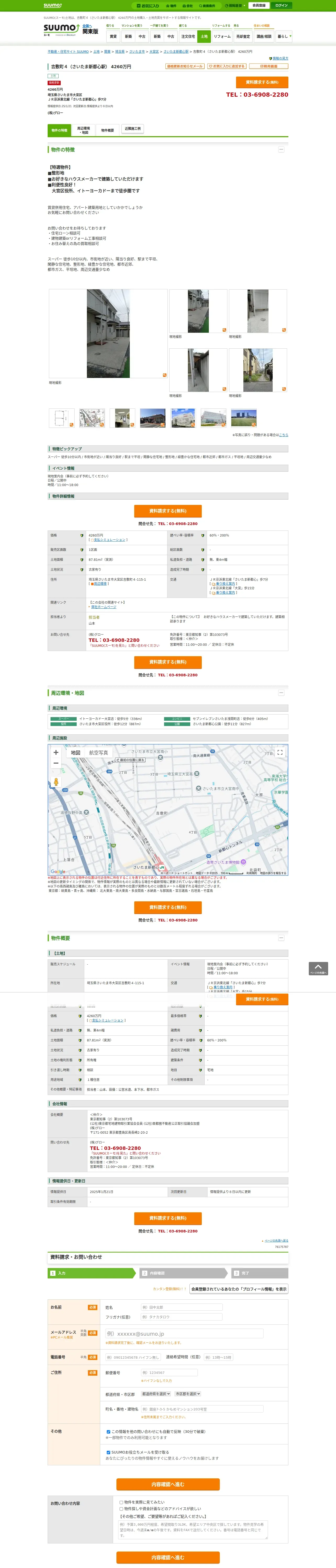This screenshot has width=336, height=1568.
Task: Click the 価格 help shield icon
Action: click(x=82, y=536)
